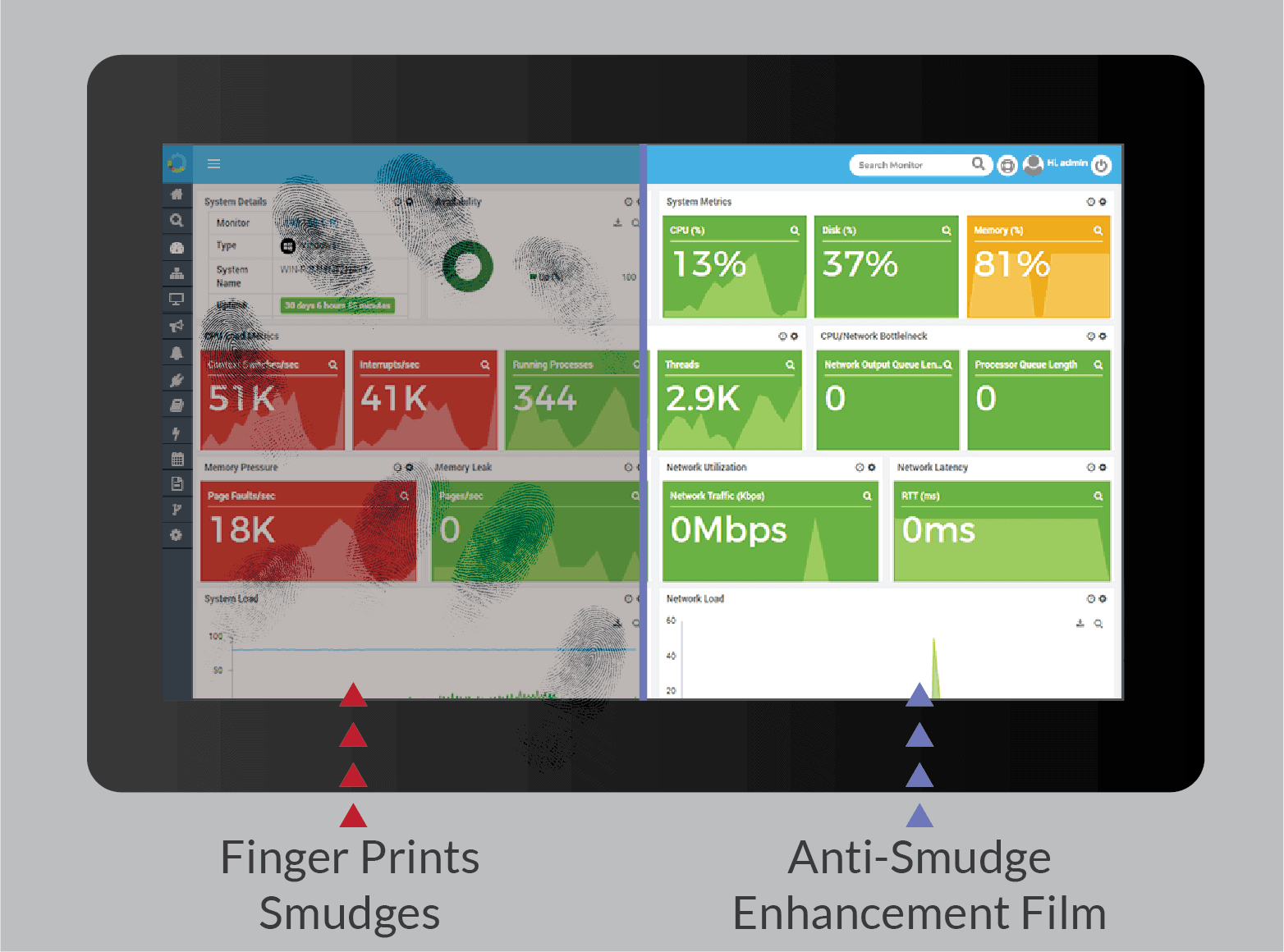The image size is (1284, 952).
Task: Click magnifier inside Search Monitor box
Action: pos(978,164)
